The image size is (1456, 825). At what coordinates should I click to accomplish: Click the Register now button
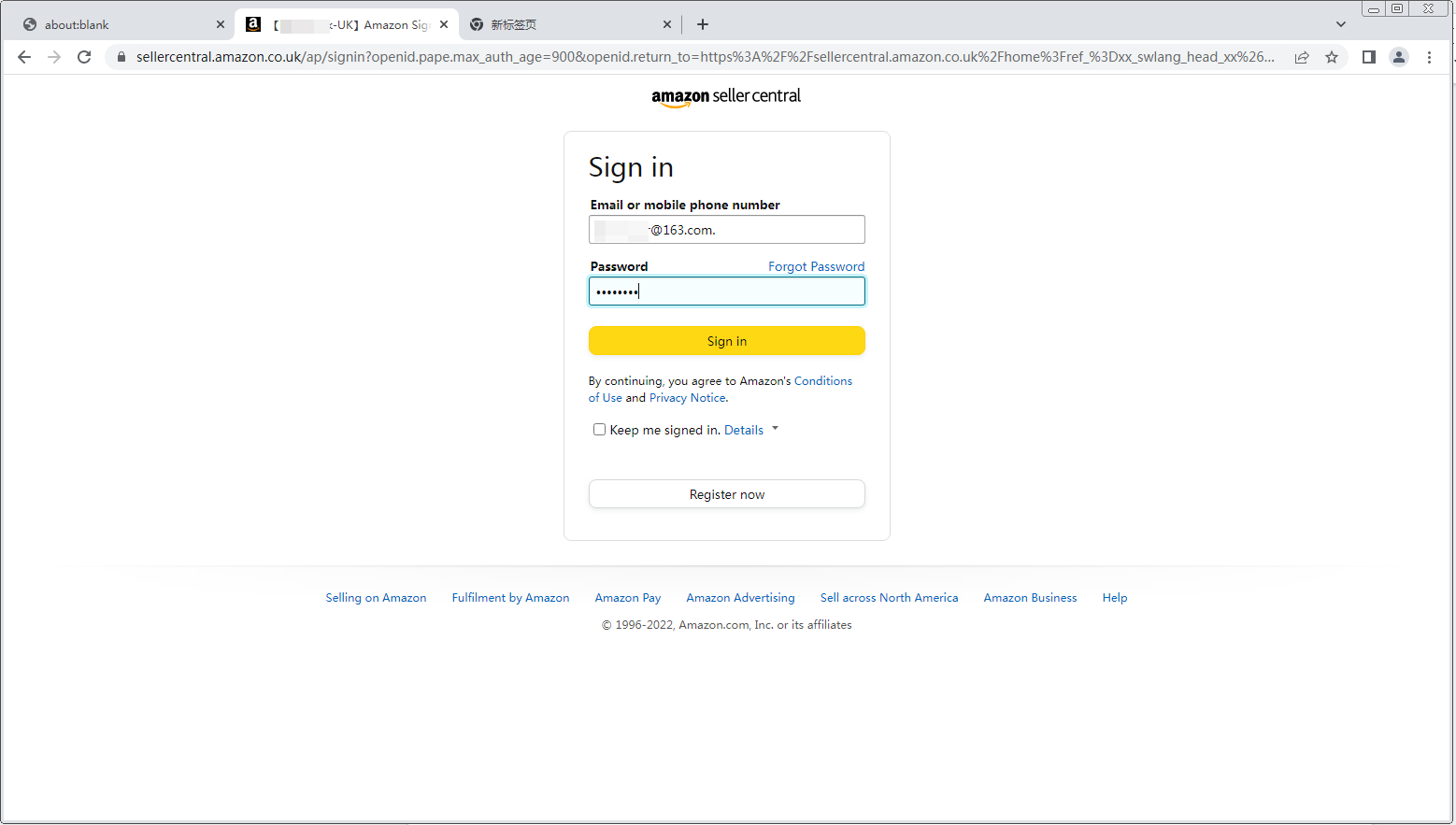pos(727,494)
